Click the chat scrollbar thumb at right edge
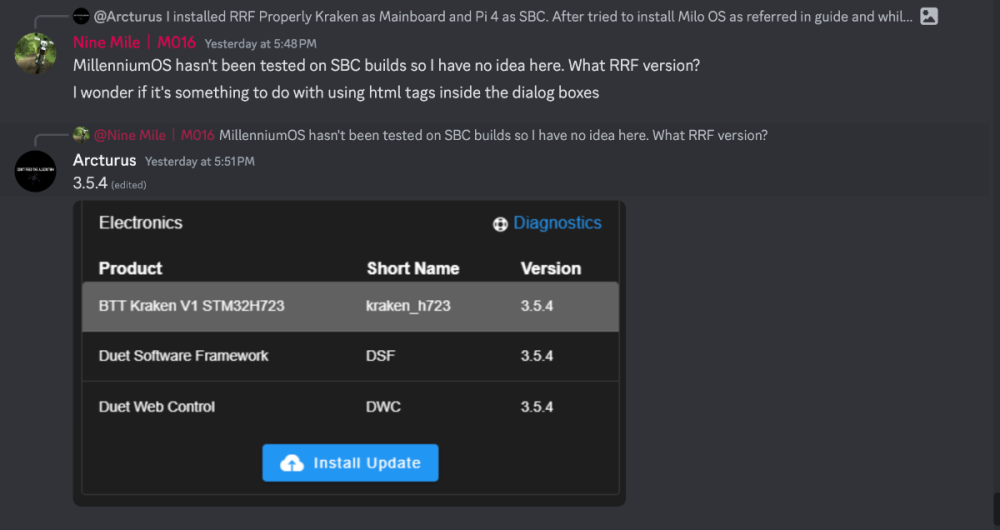This screenshot has height=530, width=1000. coord(996,507)
